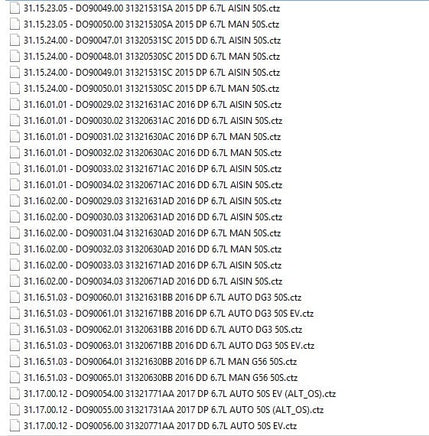Click file icon of DO90047.01 file
Image resolution: width=429 pixels, height=436 pixels.
[x=15, y=40]
